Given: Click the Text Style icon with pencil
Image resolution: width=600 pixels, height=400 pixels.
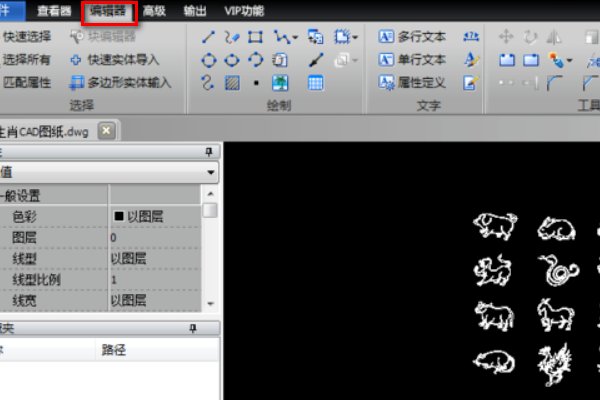Looking at the screenshot, I should pos(471,60).
